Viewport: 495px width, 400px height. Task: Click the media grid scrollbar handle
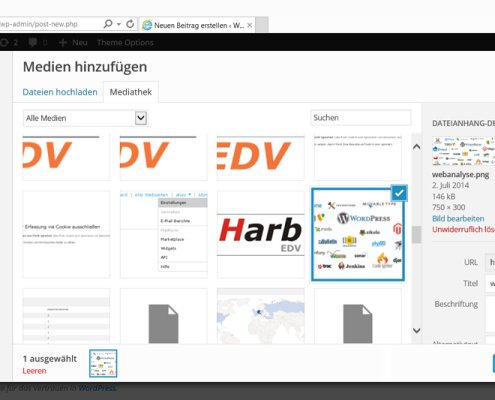tap(416, 235)
